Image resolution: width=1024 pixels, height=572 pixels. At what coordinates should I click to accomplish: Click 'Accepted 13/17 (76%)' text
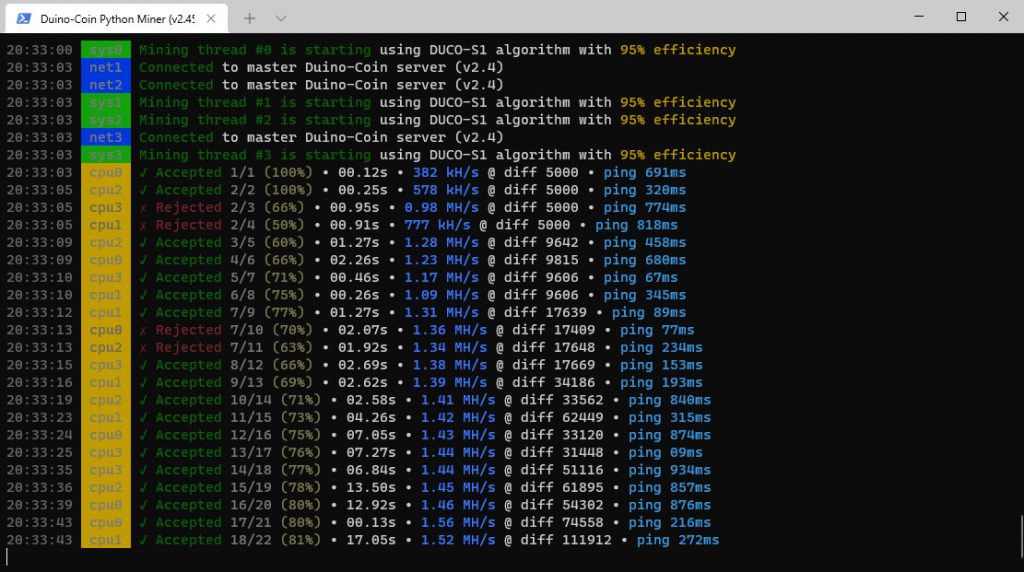tap(238, 453)
